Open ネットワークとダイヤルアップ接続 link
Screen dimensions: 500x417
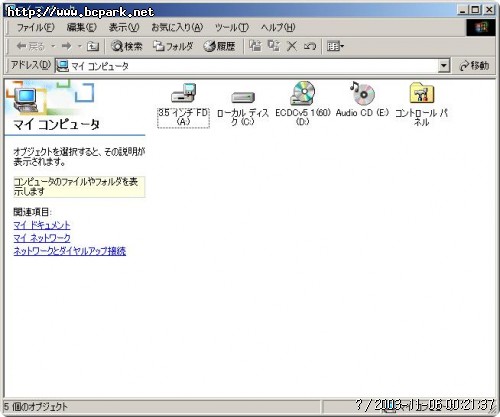coord(69,251)
